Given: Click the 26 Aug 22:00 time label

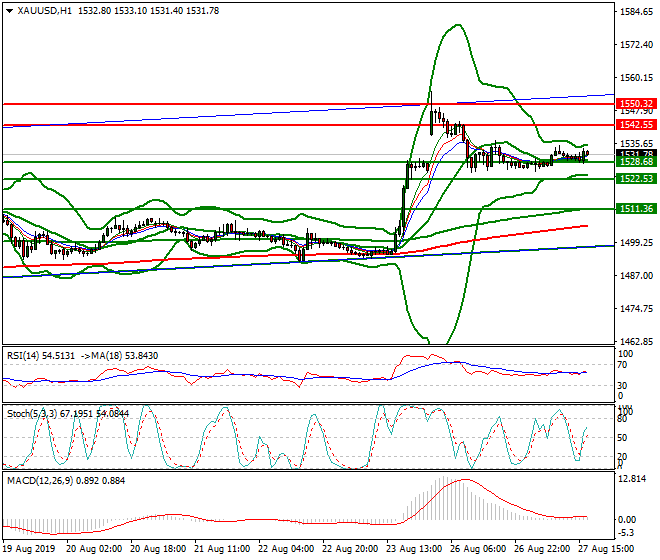Looking at the screenshot, I should (x=542, y=549).
